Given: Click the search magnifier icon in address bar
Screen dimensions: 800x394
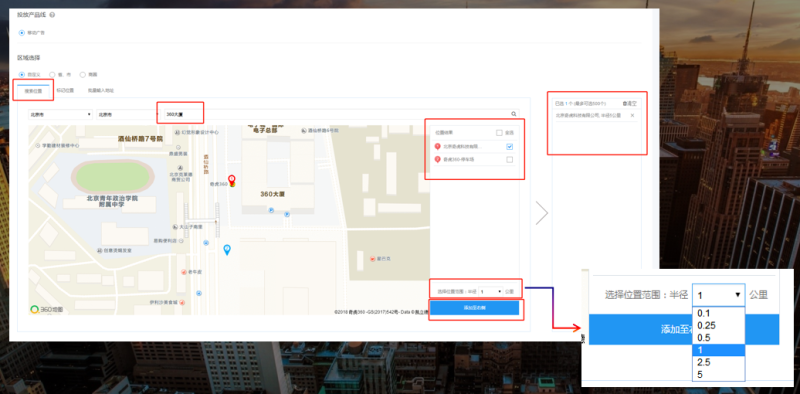Looking at the screenshot, I should (514, 114).
